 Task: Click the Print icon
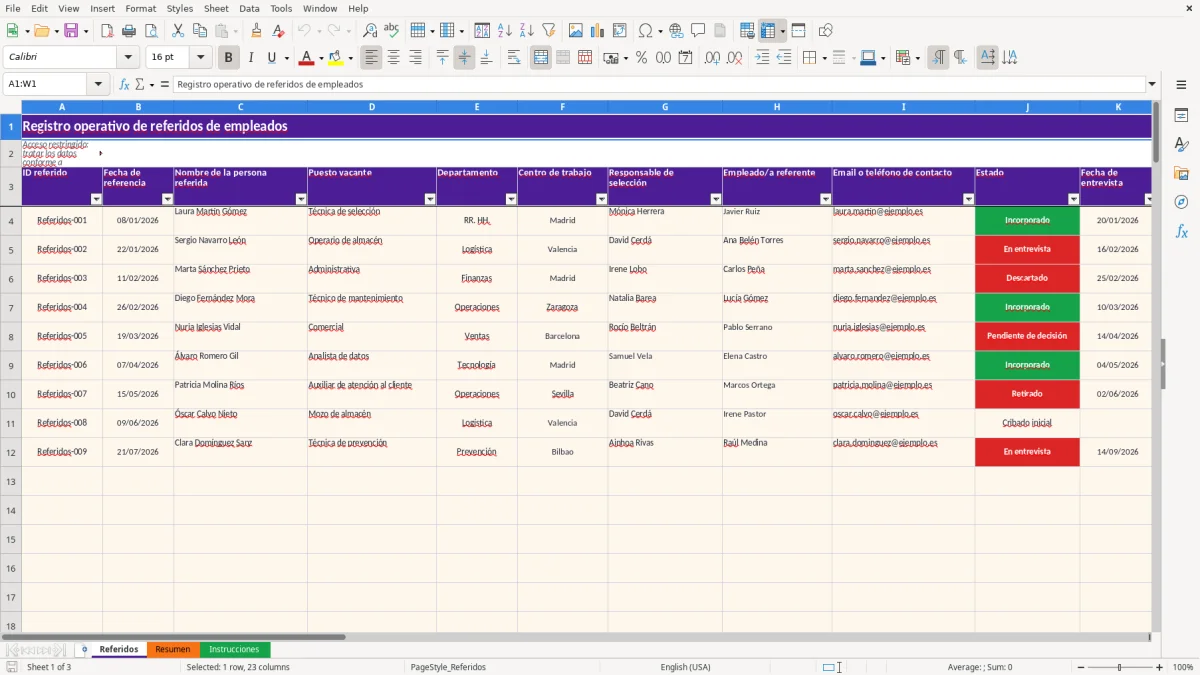click(x=127, y=31)
